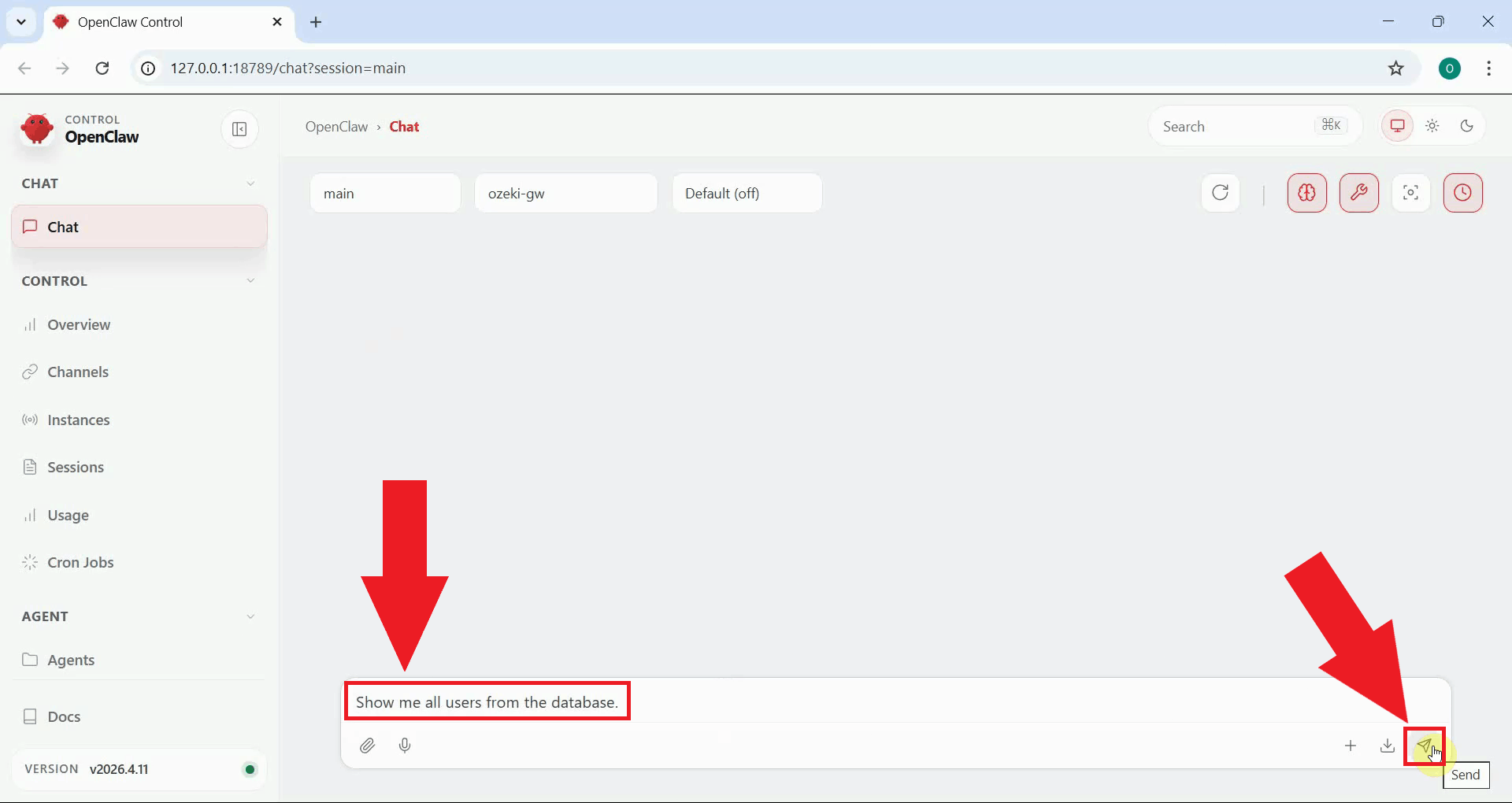Reload the page in browser
The height and width of the screenshot is (803, 1512).
102,68
